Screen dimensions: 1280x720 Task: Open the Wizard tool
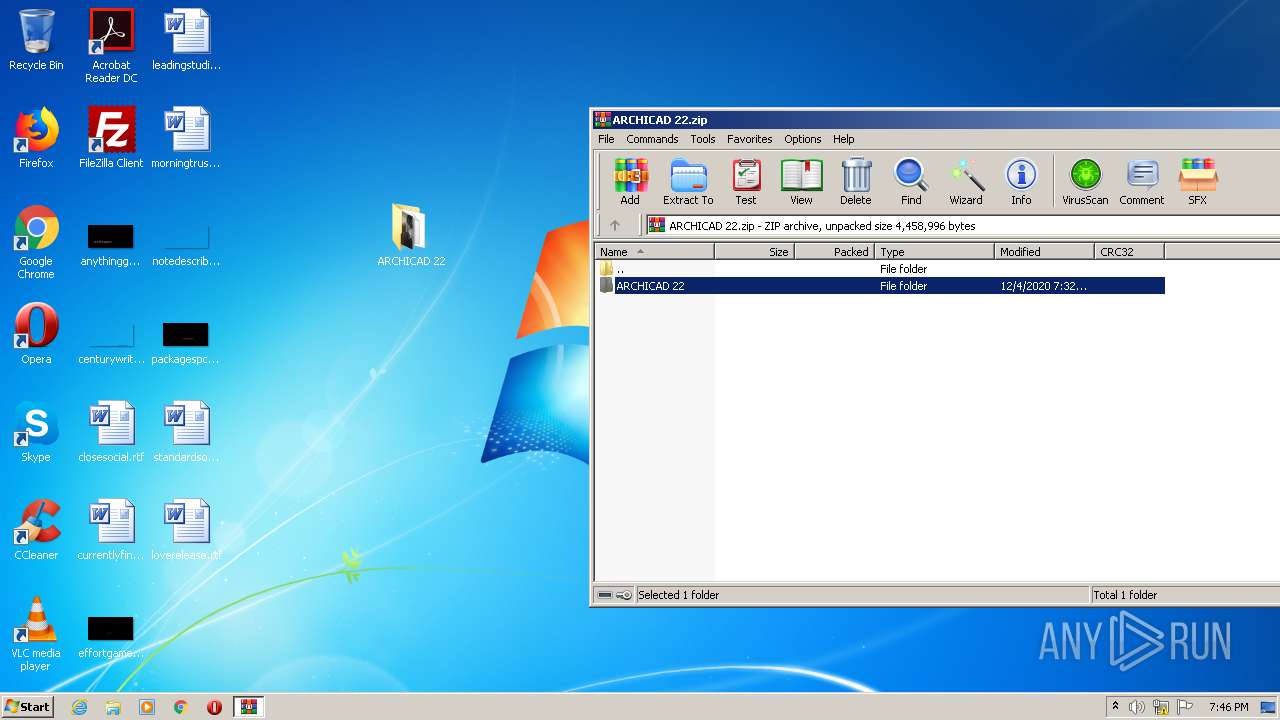click(x=966, y=182)
